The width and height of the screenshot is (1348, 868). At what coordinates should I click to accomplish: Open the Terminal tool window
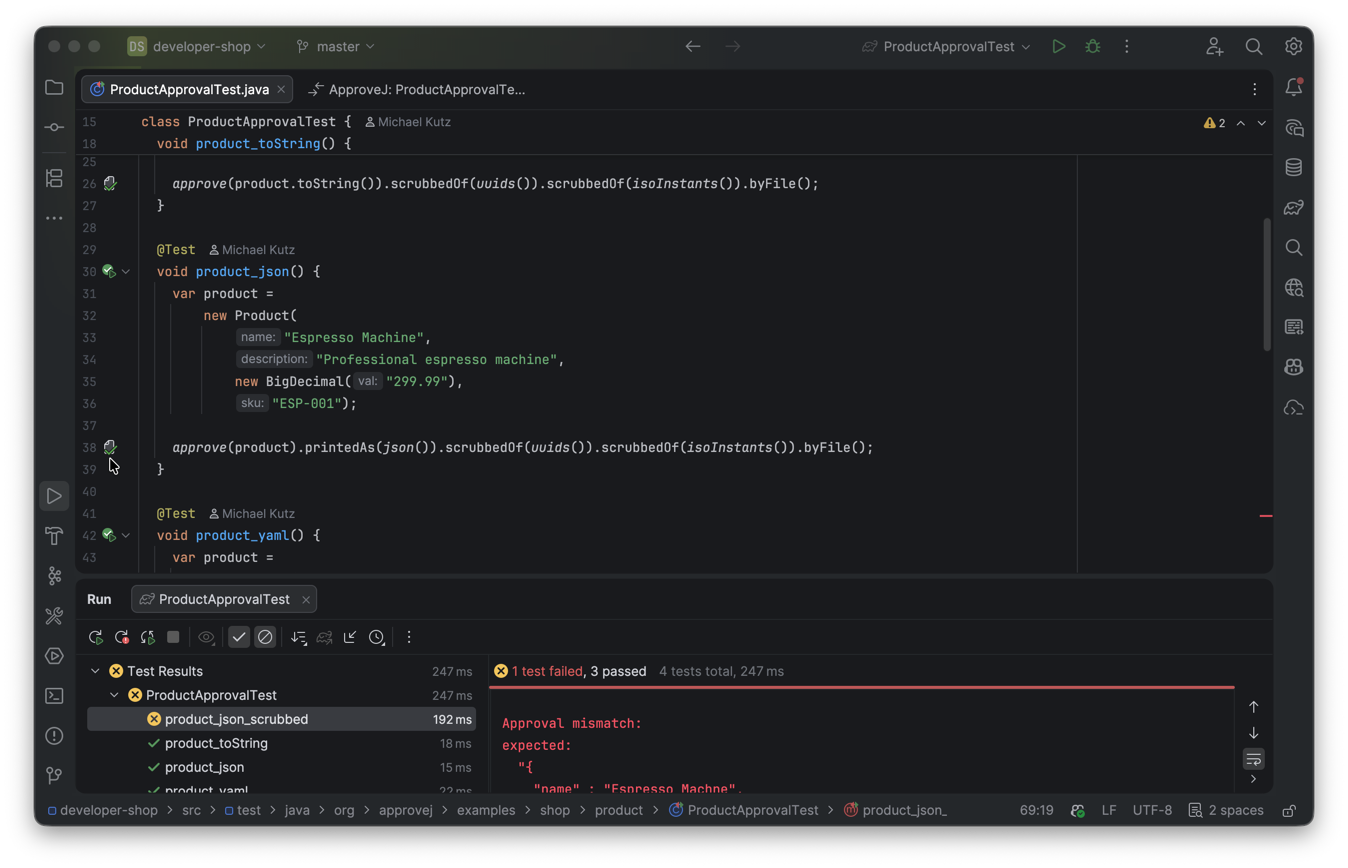coord(54,696)
